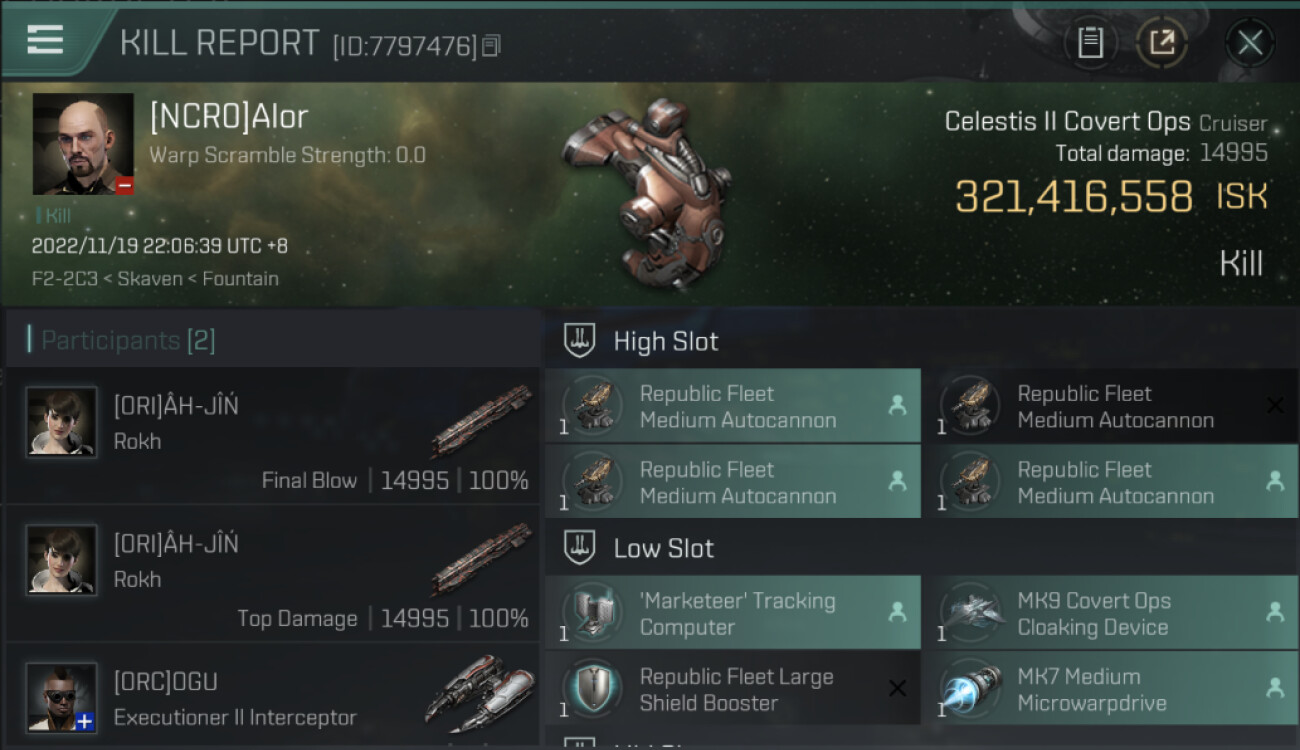The height and width of the screenshot is (750, 1300).
Task: Copy the kill report ID icon
Action: tap(490, 46)
